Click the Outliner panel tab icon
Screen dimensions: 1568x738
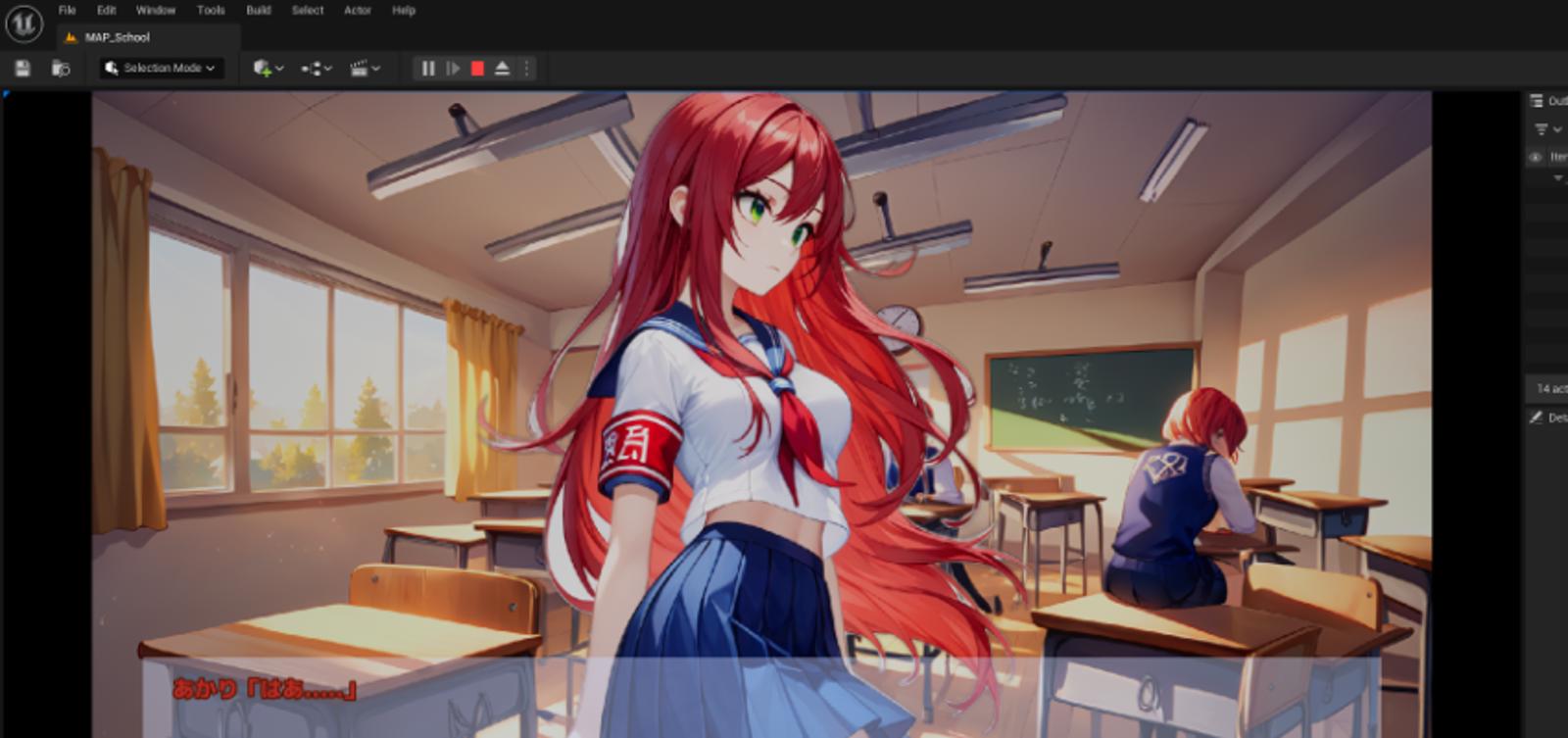(1537, 101)
